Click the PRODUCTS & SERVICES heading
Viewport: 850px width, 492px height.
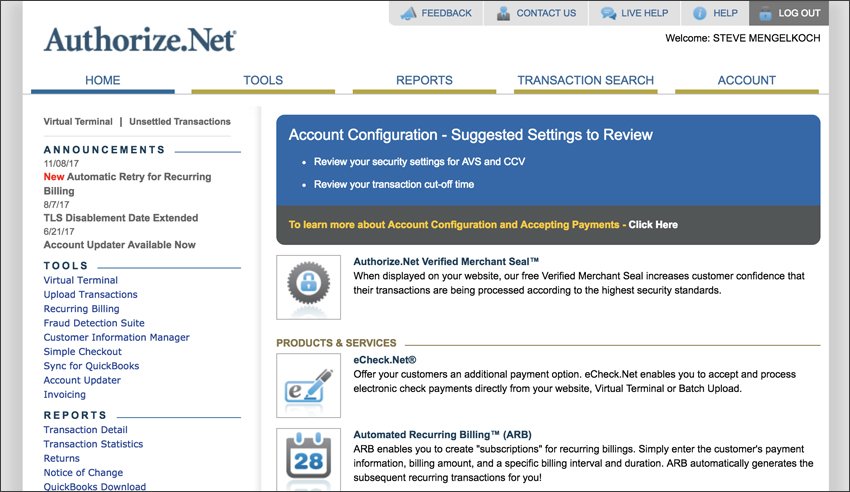coord(336,343)
